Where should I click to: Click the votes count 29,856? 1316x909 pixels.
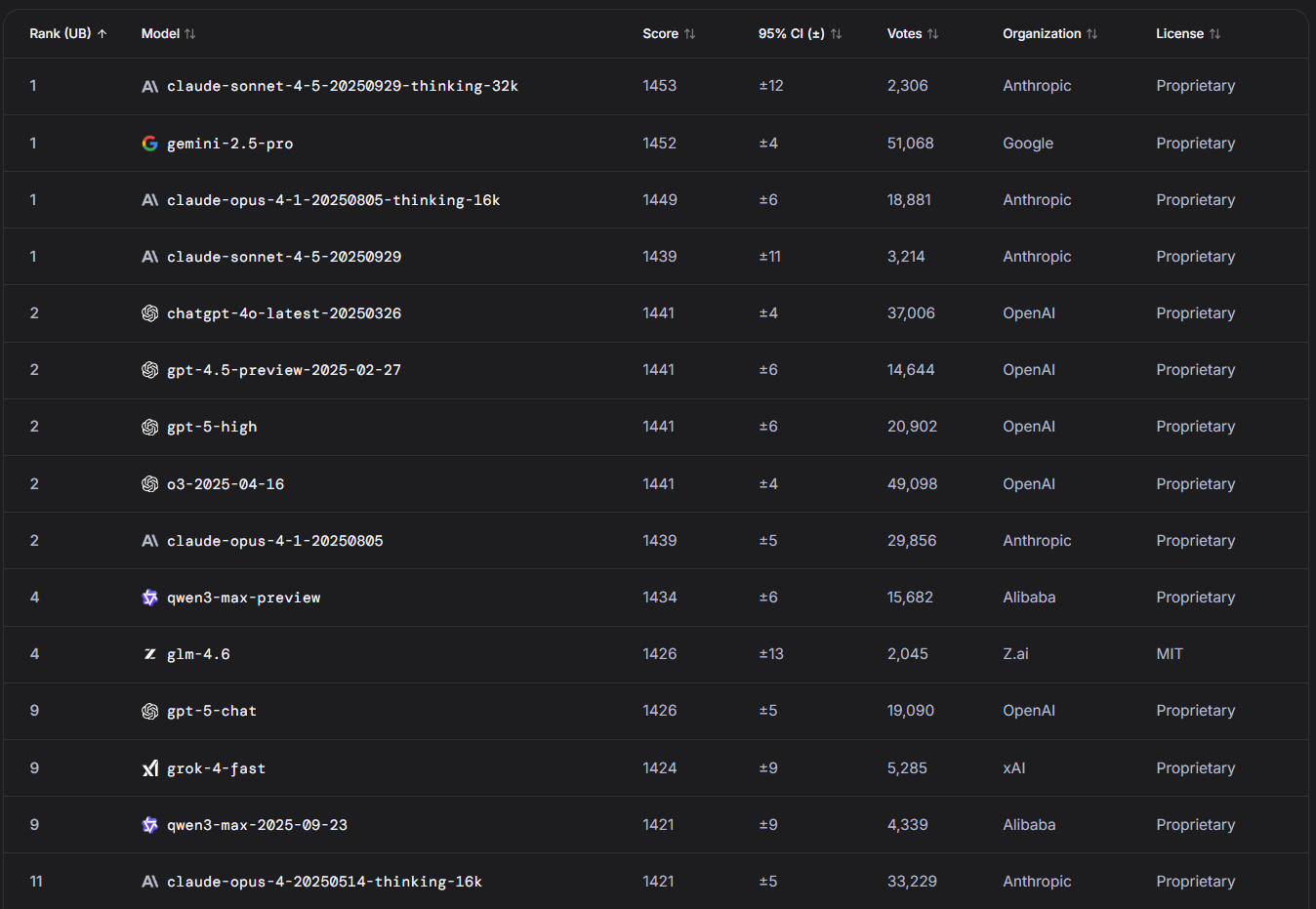point(912,541)
